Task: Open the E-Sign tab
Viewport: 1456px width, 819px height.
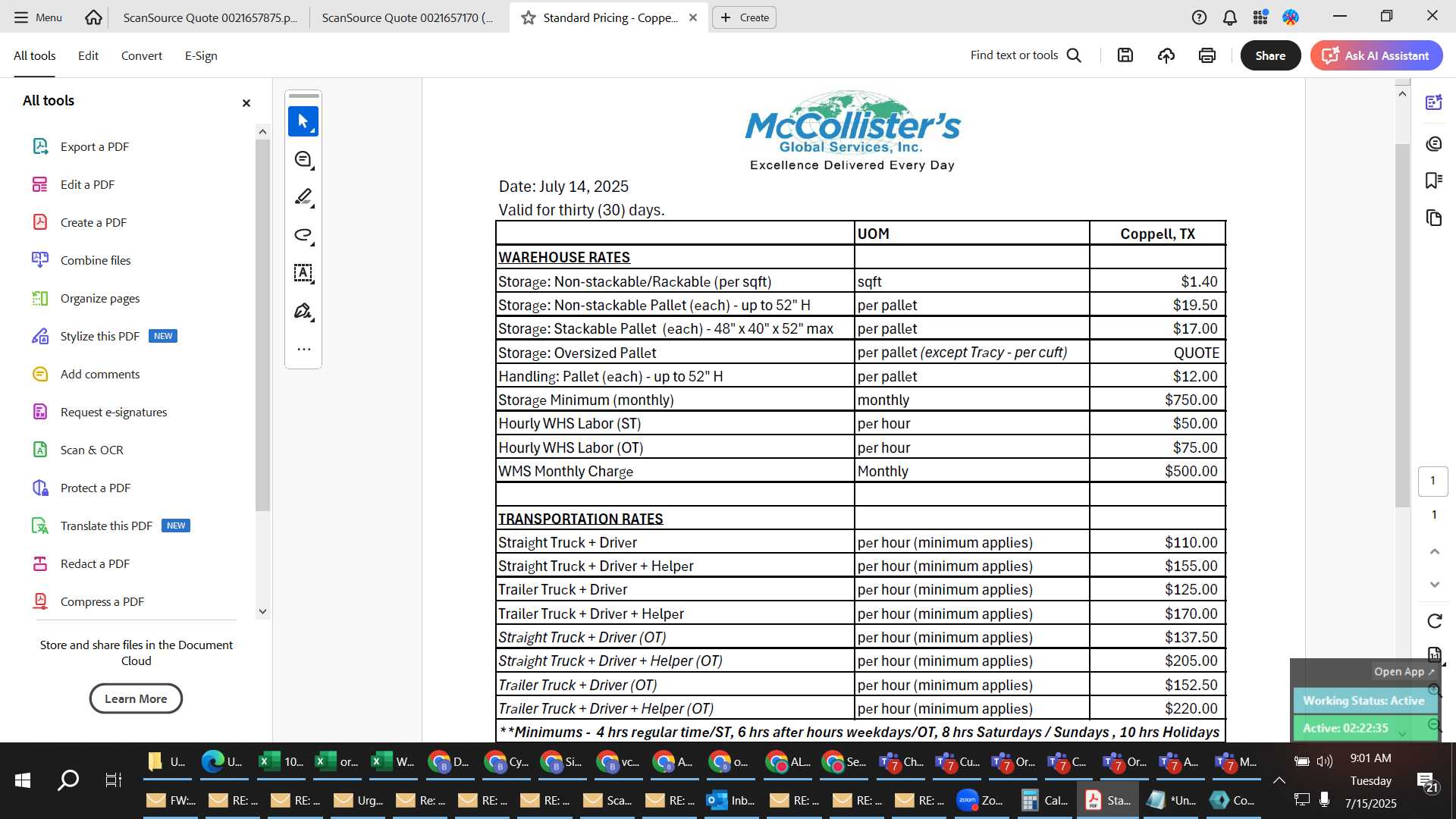Action: tap(201, 55)
